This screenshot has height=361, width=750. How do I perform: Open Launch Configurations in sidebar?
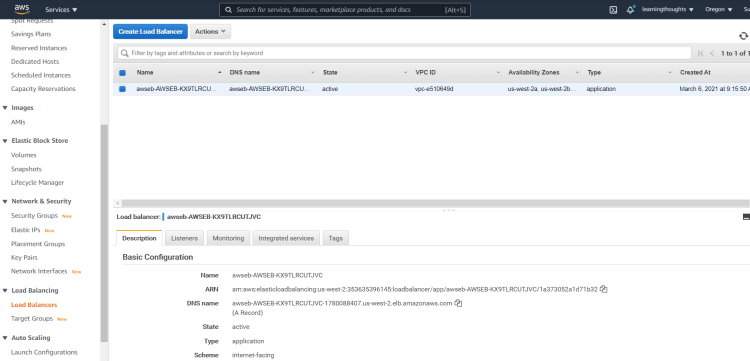(x=44, y=352)
